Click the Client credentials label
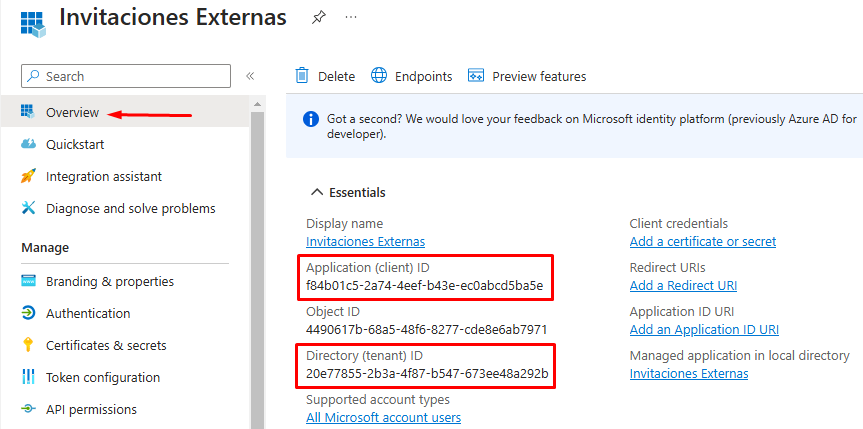Image resolution: width=863 pixels, height=429 pixels. pos(679,224)
